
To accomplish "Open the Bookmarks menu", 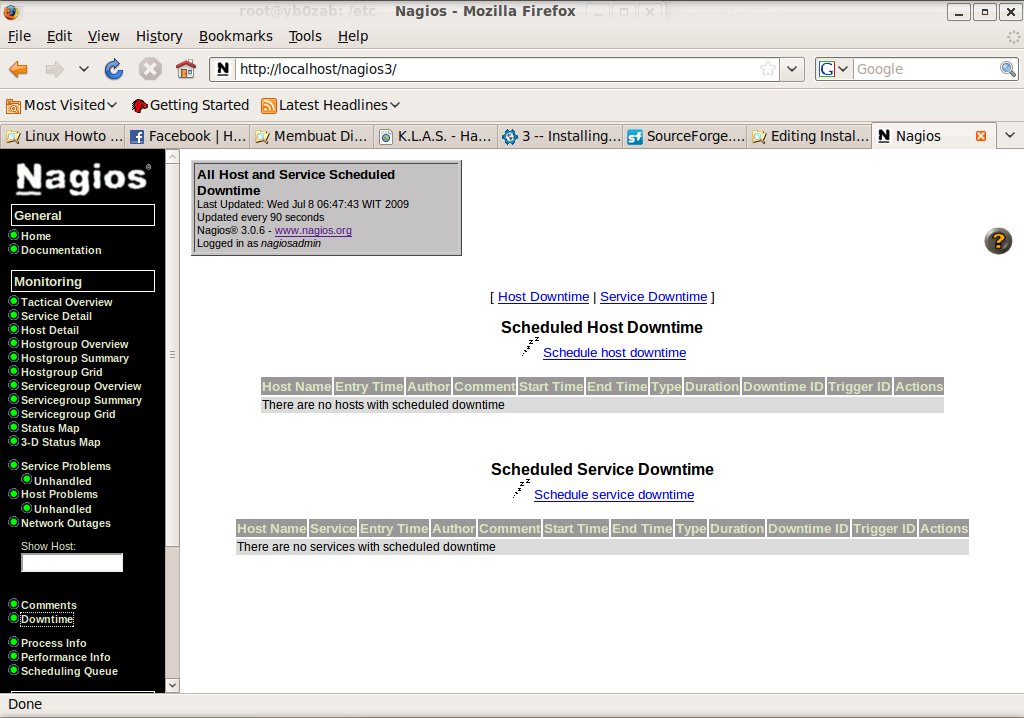I will point(235,36).
